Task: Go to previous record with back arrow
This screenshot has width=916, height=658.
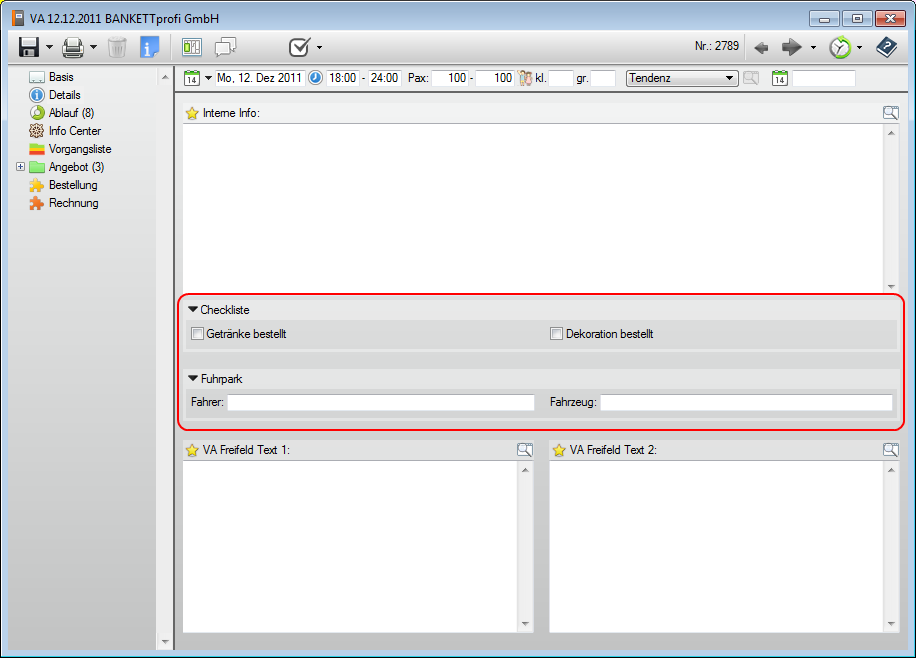Action: click(761, 47)
